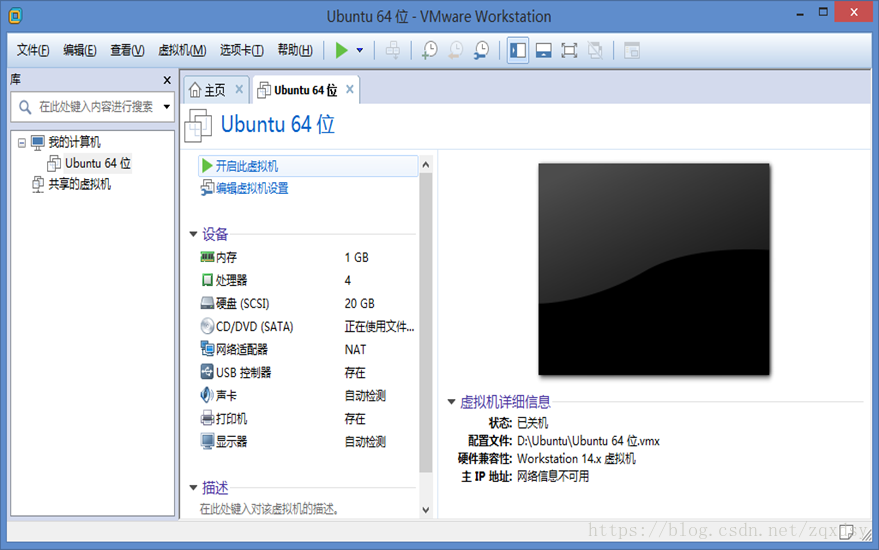Image resolution: width=879 pixels, height=550 pixels.
Task: Click the green power on toolbar button
Action: pos(341,50)
